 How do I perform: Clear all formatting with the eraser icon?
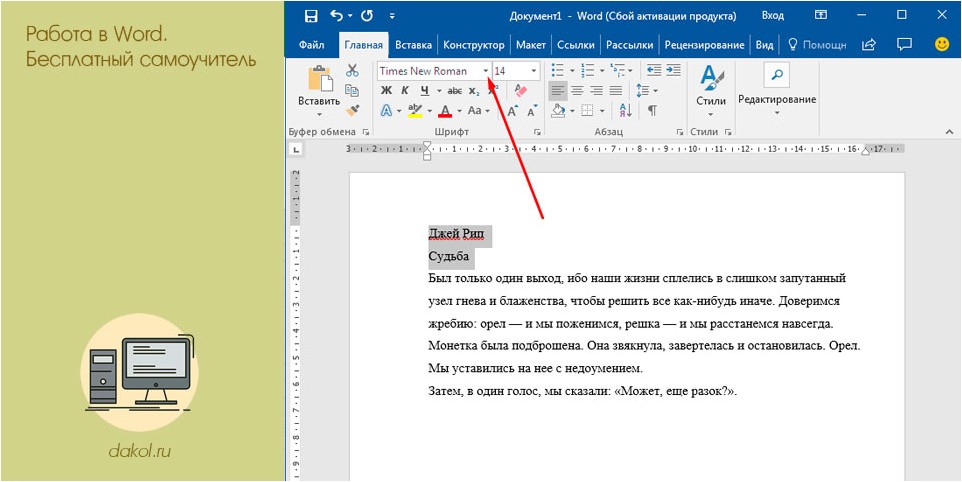520,91
